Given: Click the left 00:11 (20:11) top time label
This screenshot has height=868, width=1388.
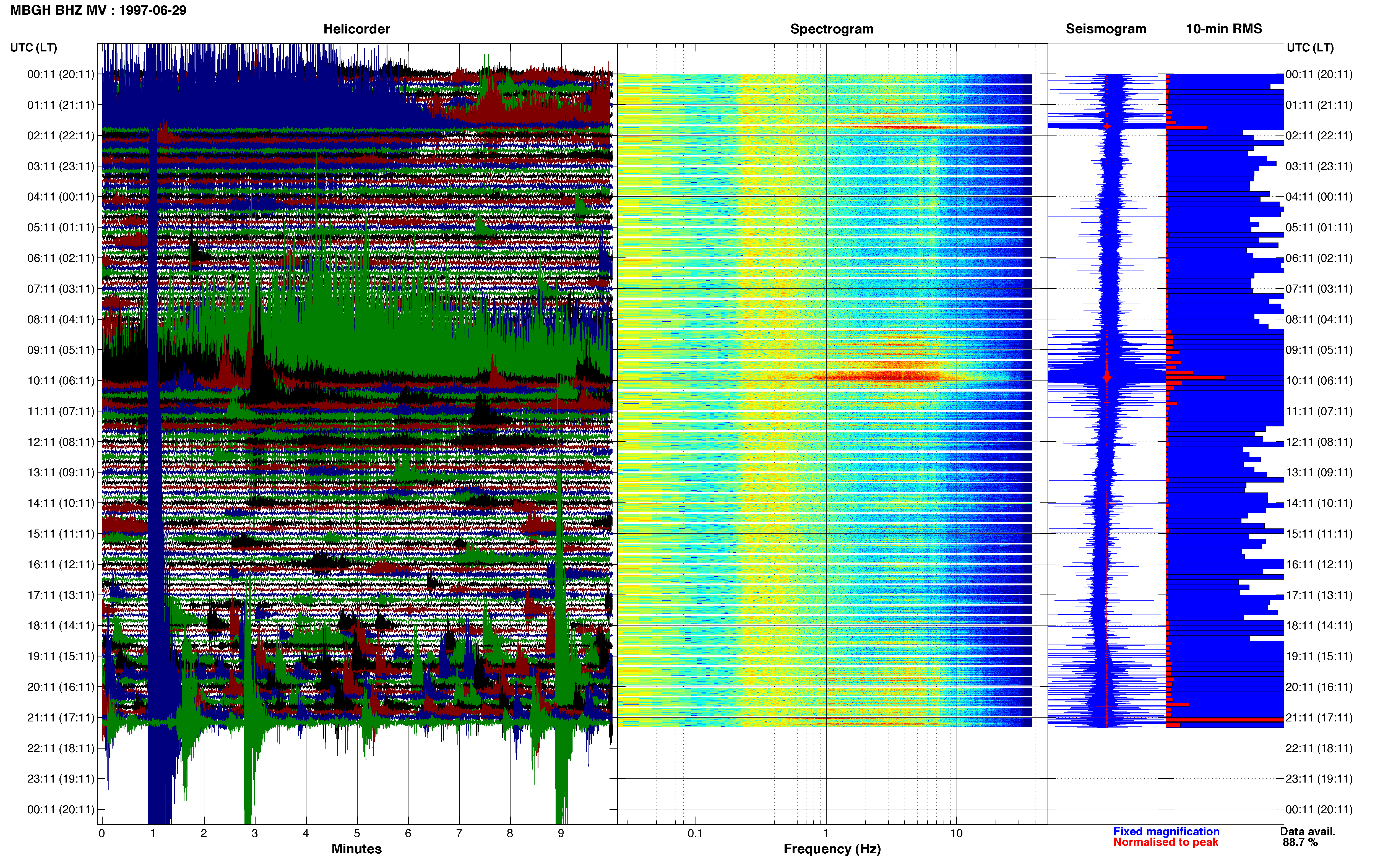Looking at the screenshot, I should click(x=61, y=74).
